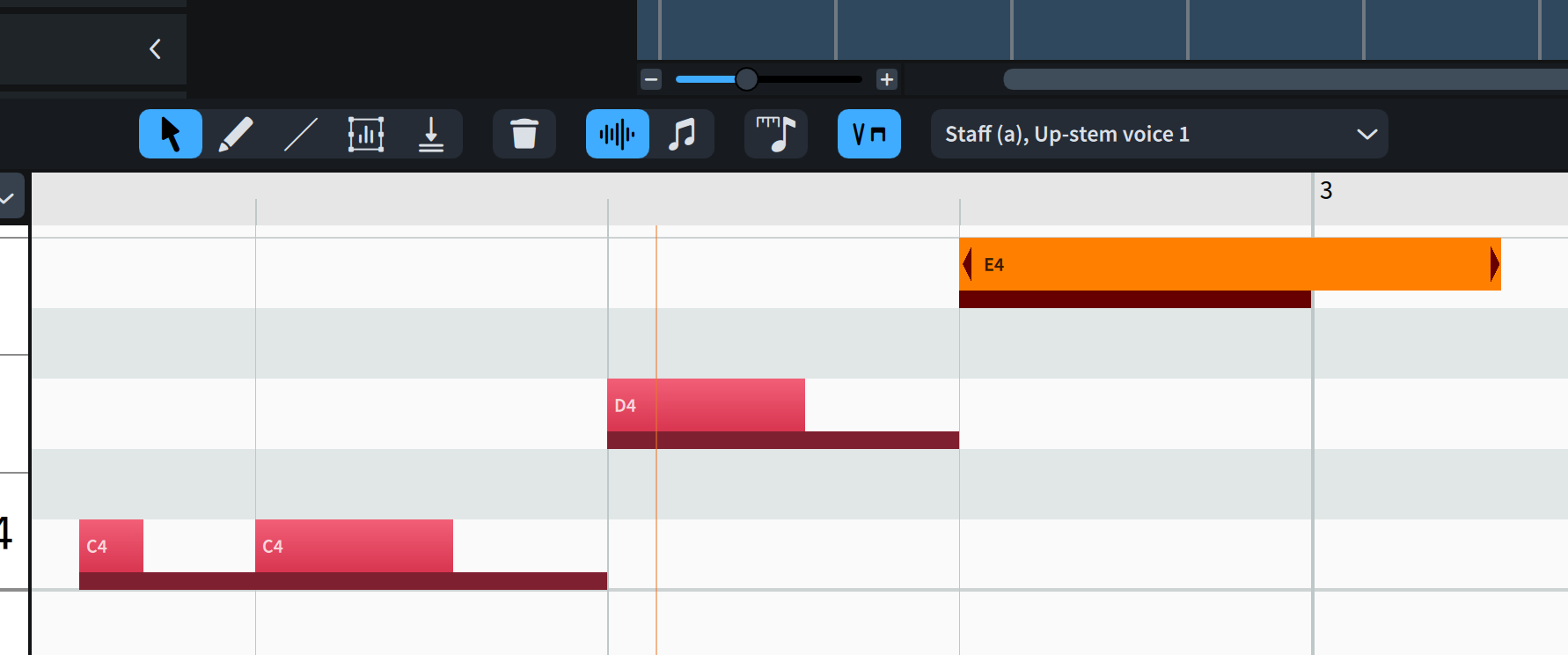Click the zoom in plus button

[x=887, y=80]
